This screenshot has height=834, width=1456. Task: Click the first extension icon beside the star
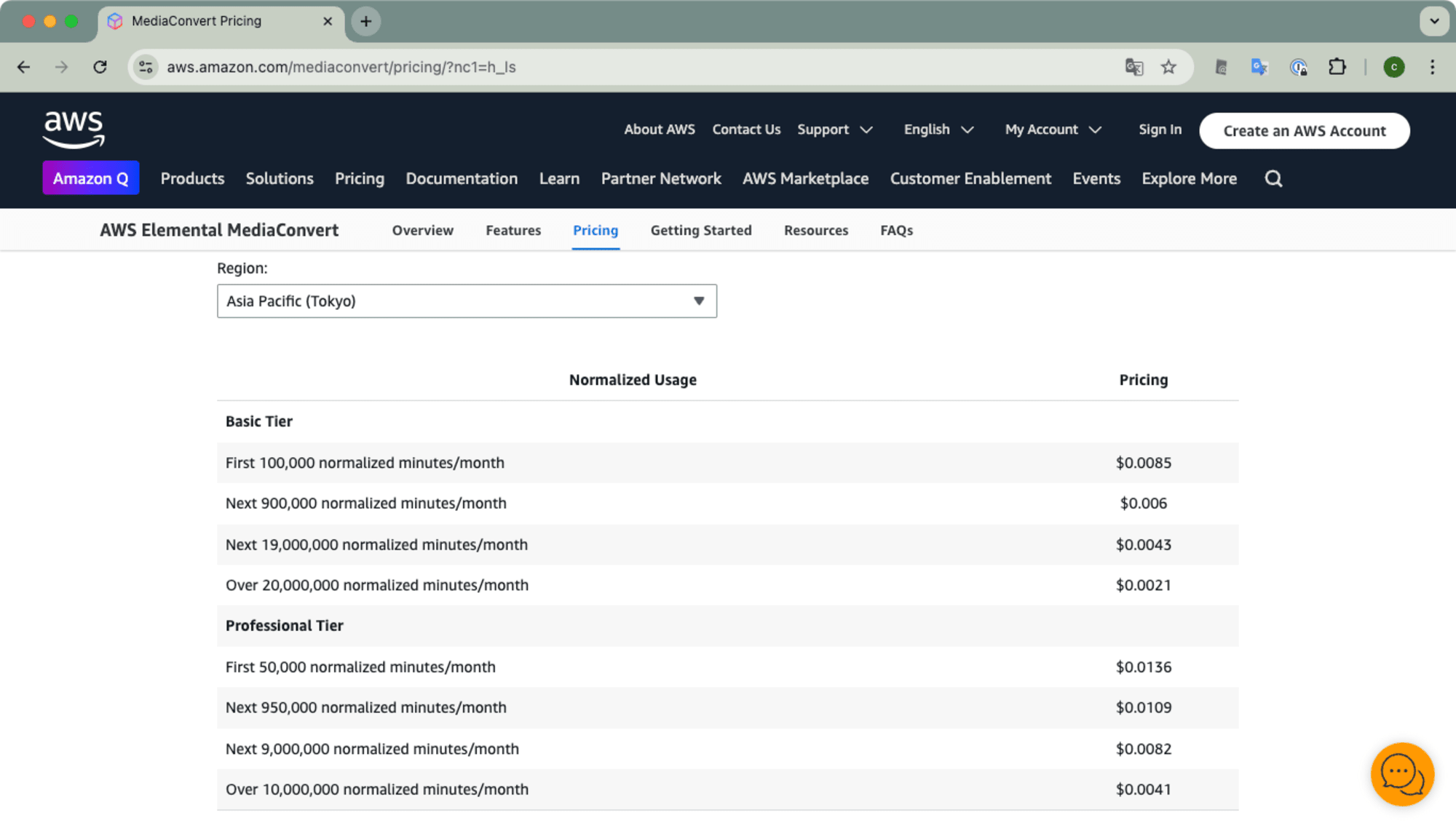point(1221,67)
